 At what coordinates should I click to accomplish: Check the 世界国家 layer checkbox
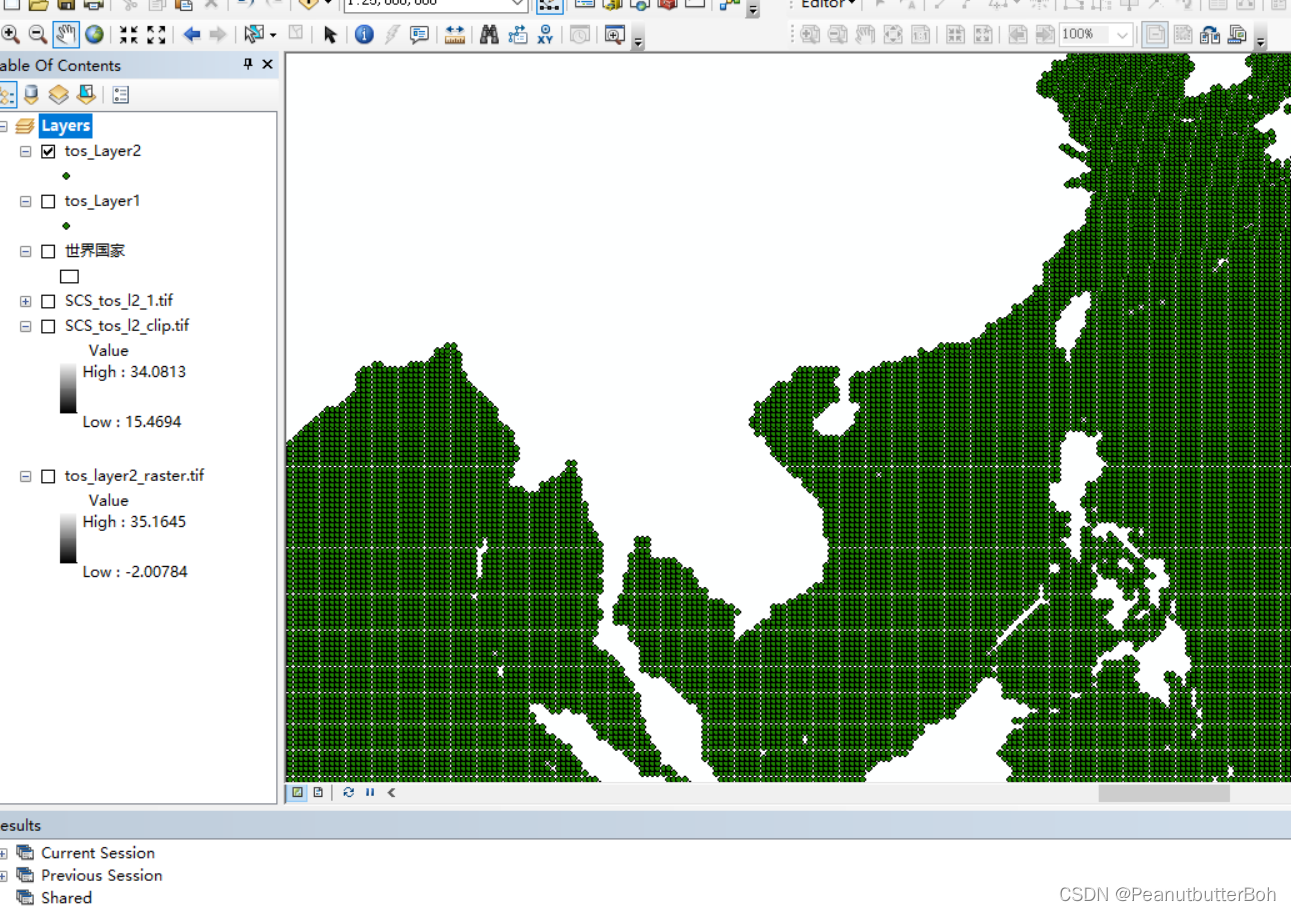48,251
